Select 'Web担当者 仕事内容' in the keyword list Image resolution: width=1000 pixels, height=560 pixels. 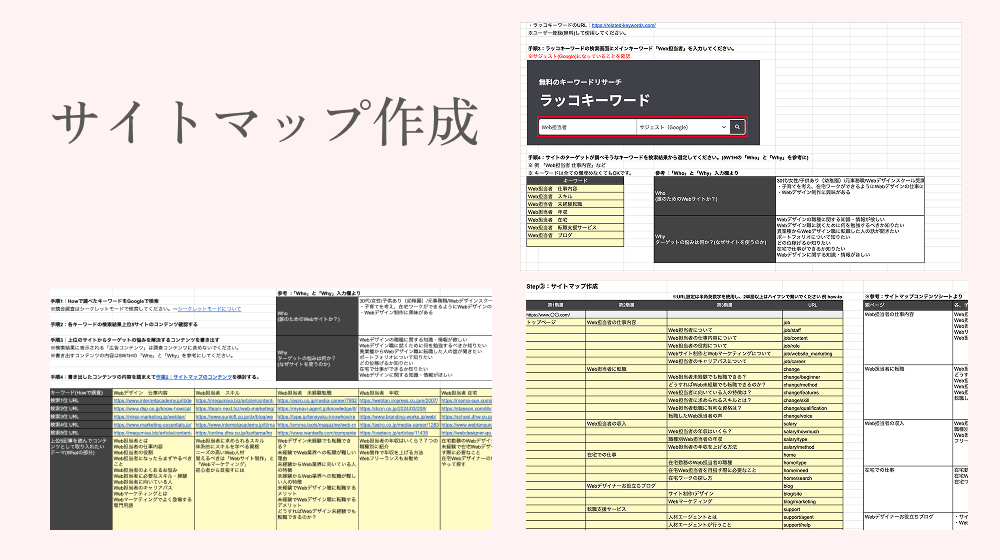(575, 189)
